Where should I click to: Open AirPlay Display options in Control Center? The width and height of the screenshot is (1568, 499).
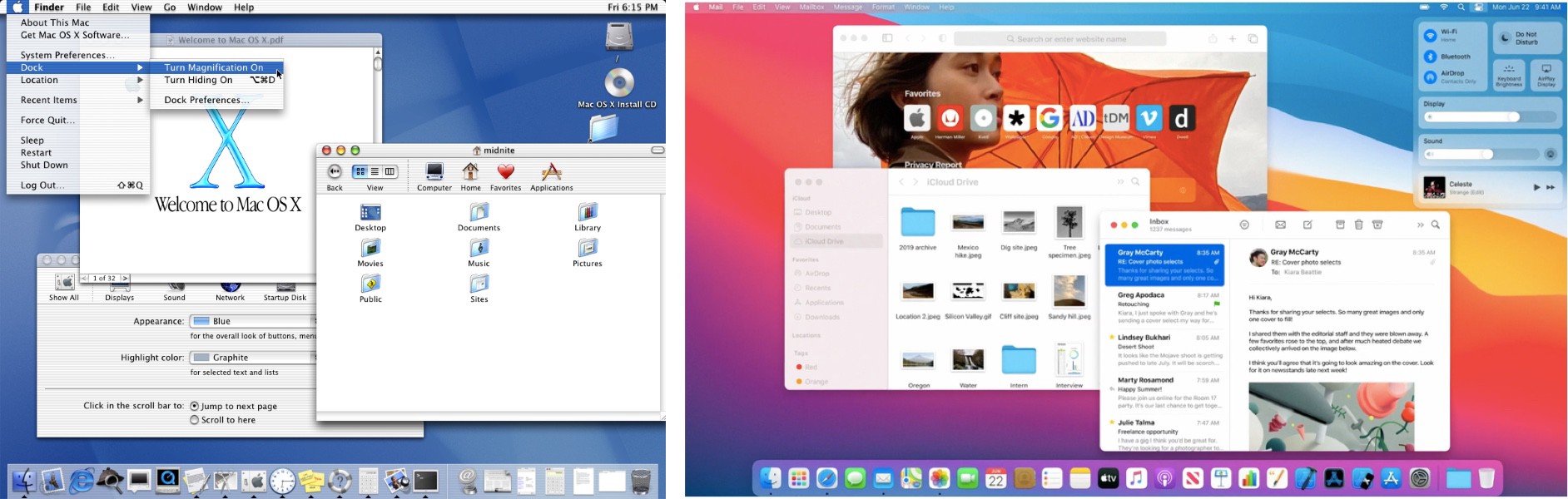point(1546,75)
